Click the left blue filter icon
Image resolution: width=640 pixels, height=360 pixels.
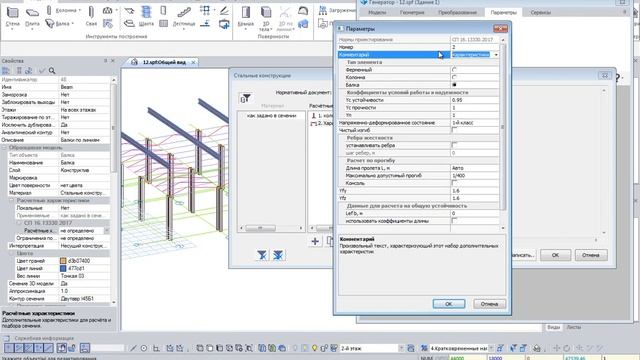[x=262, y=256]
